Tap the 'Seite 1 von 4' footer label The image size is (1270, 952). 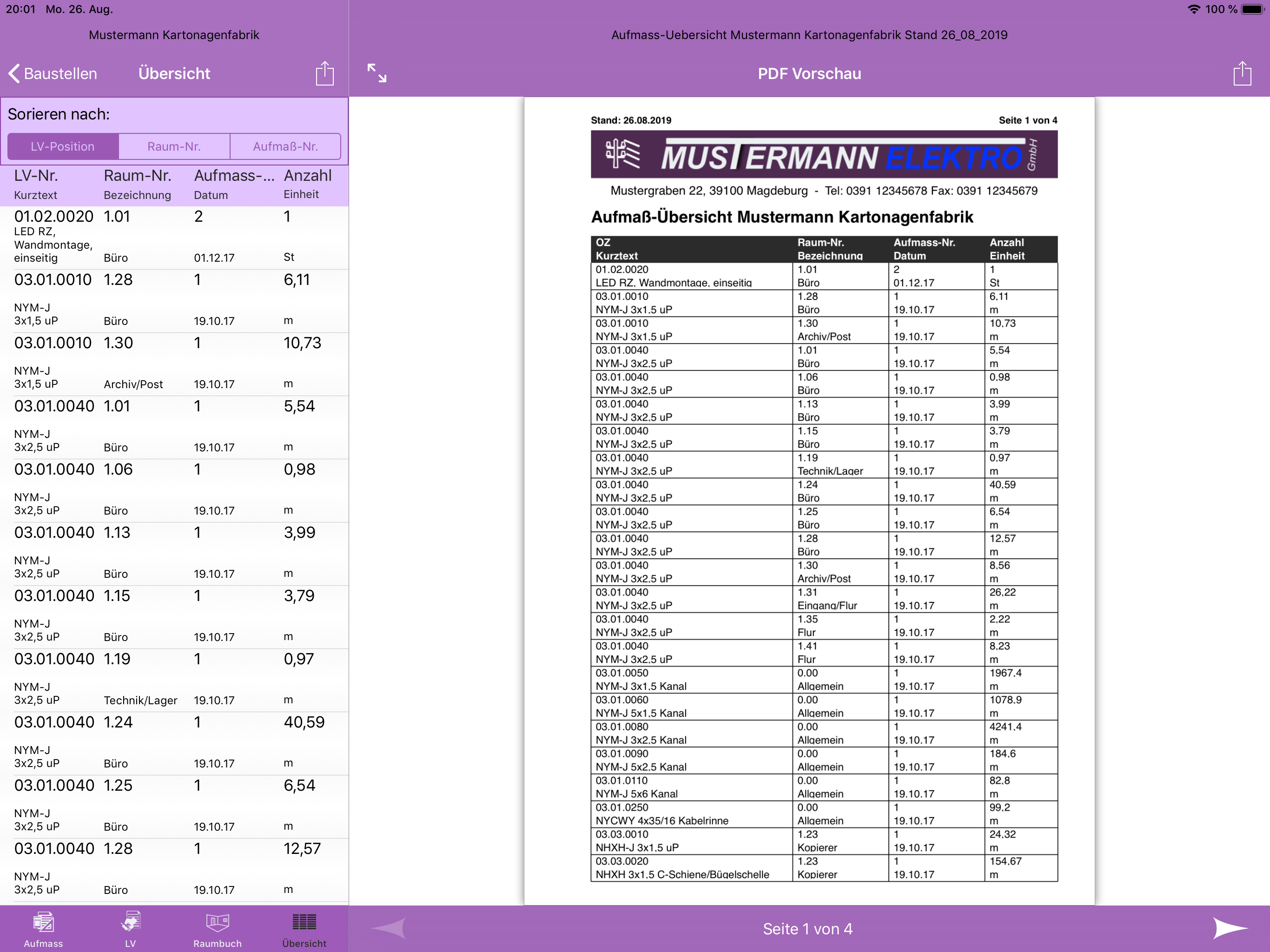point(808,928)
